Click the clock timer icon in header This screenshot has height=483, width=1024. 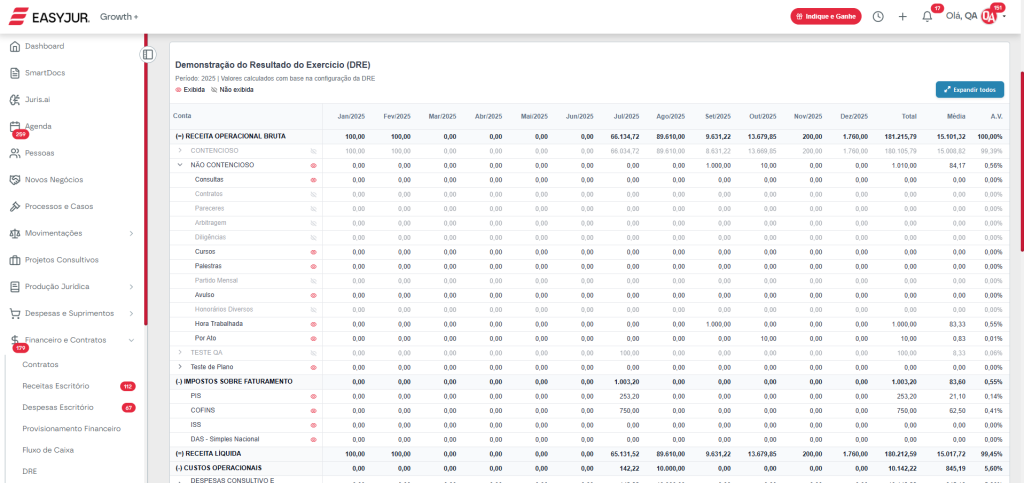tap(878, 16)
